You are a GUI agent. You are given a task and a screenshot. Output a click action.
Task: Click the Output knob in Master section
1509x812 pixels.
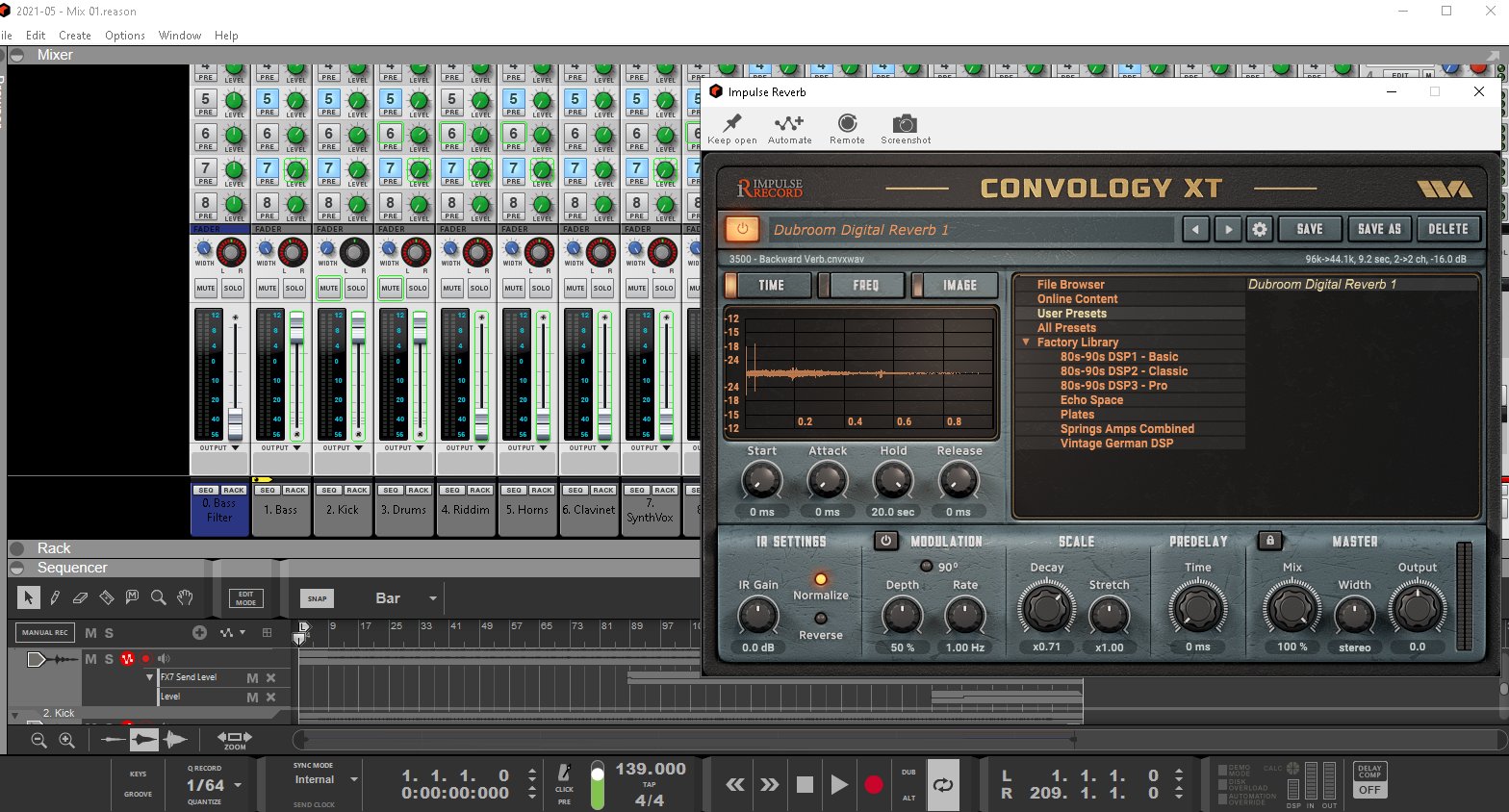click(1417, 608)
